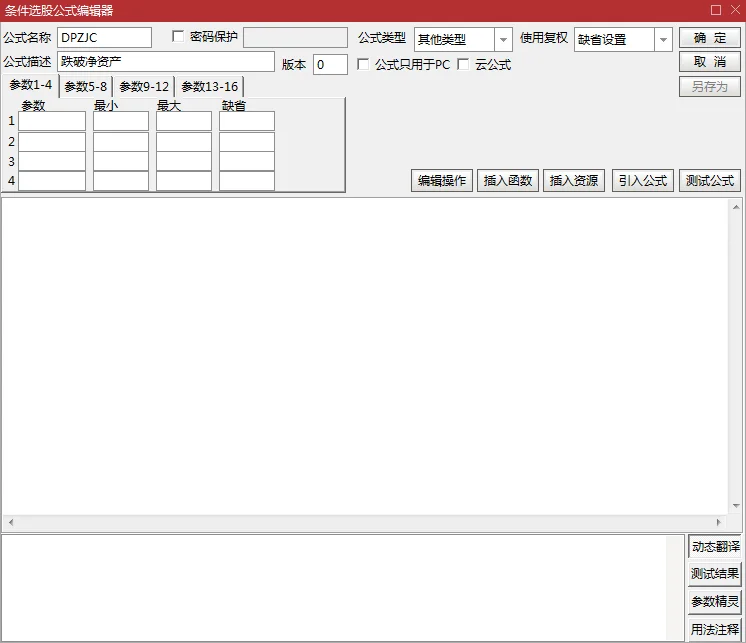The width and height of the screenshot is (746, 643).
Task: Open the 用法注释 panel
Action: [715, 629]
